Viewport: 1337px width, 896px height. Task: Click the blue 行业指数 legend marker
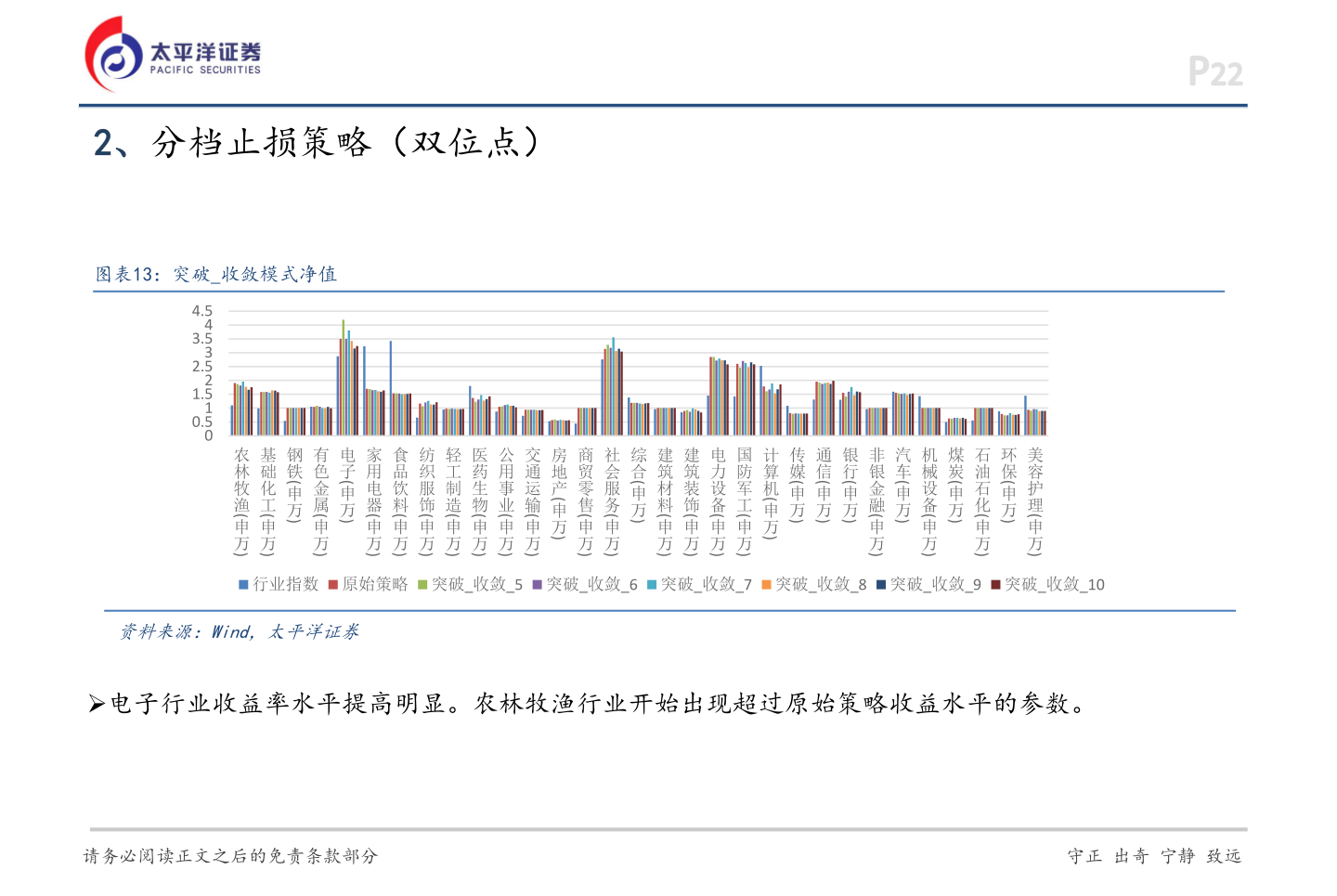click(242, 585)
